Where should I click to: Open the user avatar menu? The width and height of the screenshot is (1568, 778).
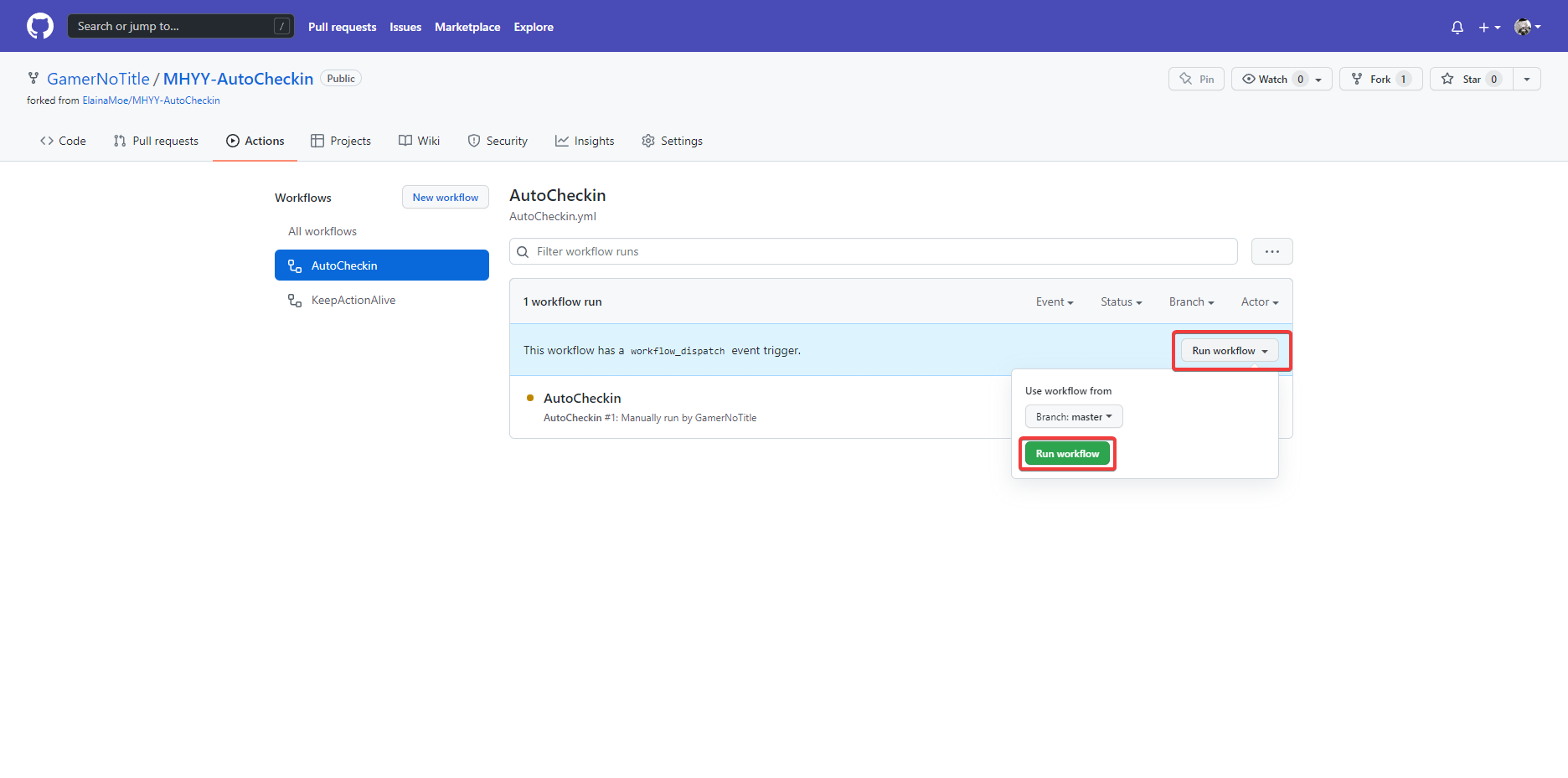coord(1526,28)
